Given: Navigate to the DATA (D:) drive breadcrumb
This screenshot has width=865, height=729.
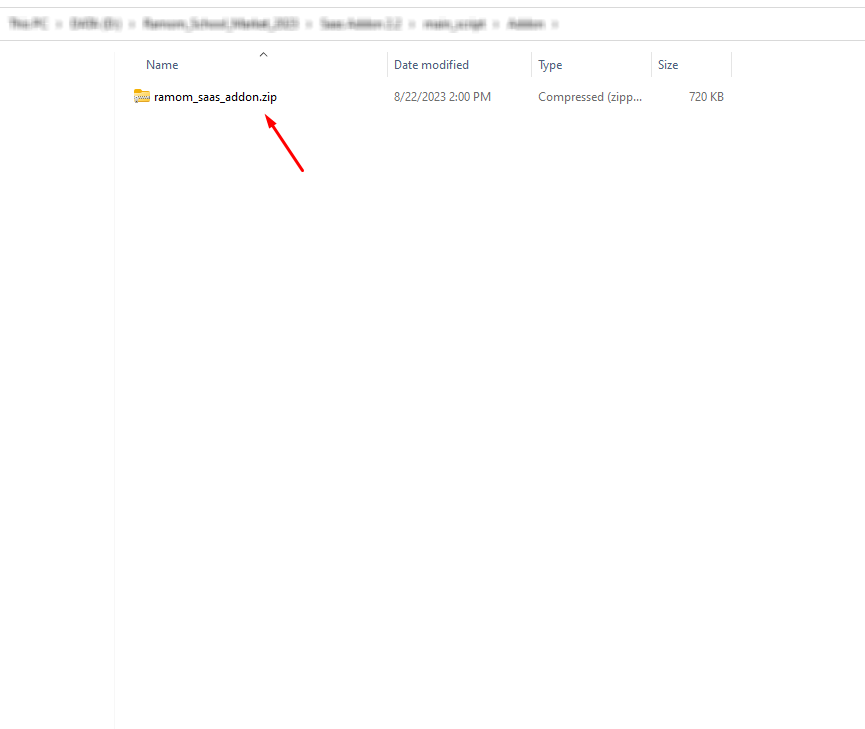Looking at the screenshot, I should coord(95,23).
